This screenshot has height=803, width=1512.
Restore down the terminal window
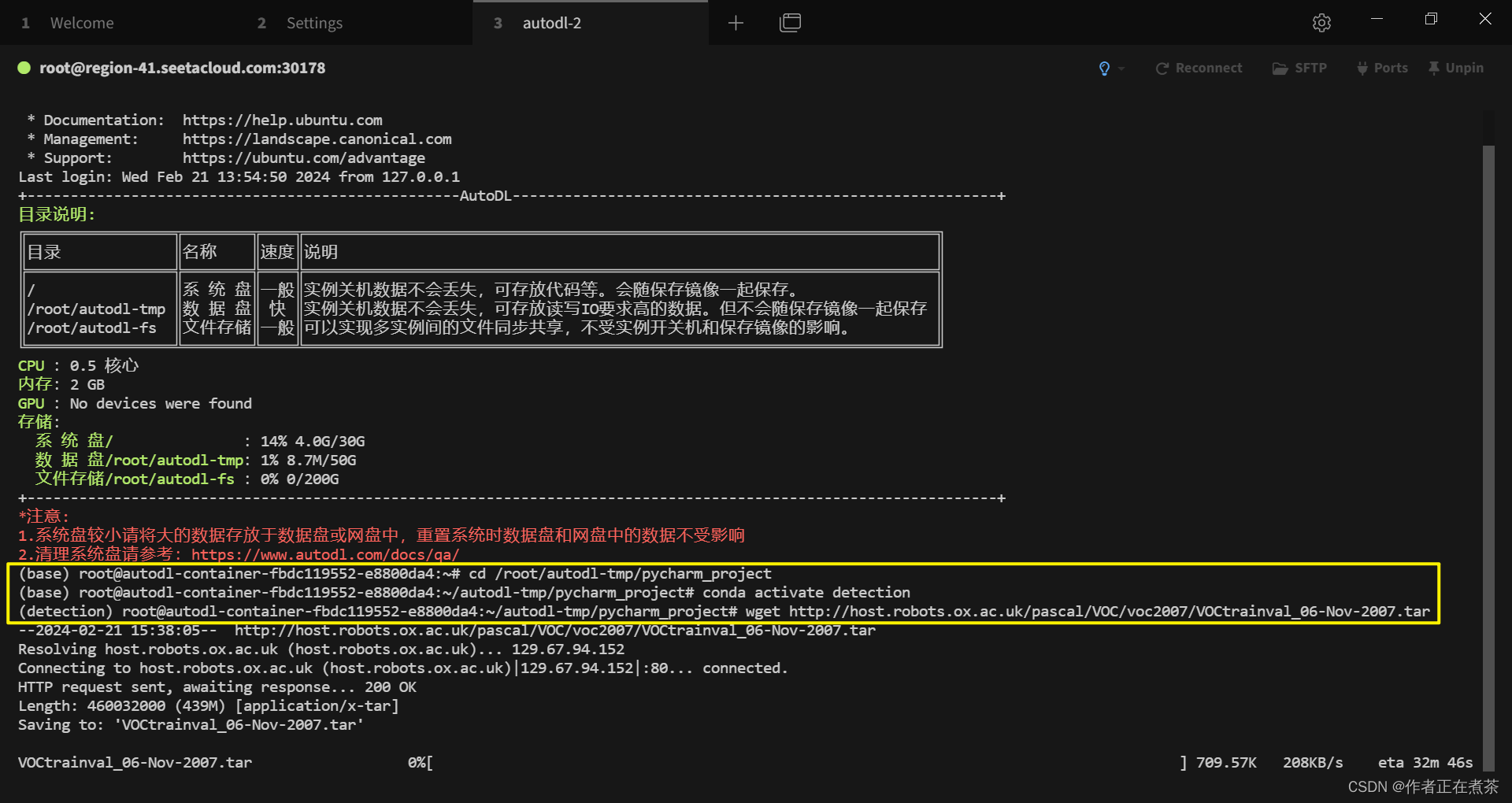1431,19
